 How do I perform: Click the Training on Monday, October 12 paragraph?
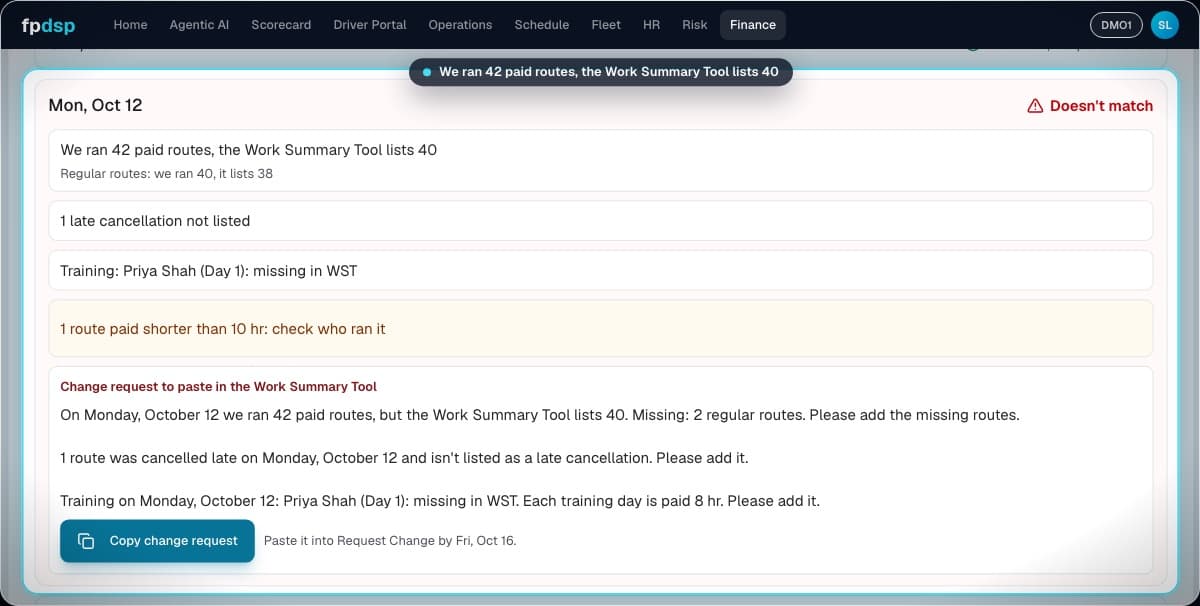pyautogui.click(x=440, y=501)
